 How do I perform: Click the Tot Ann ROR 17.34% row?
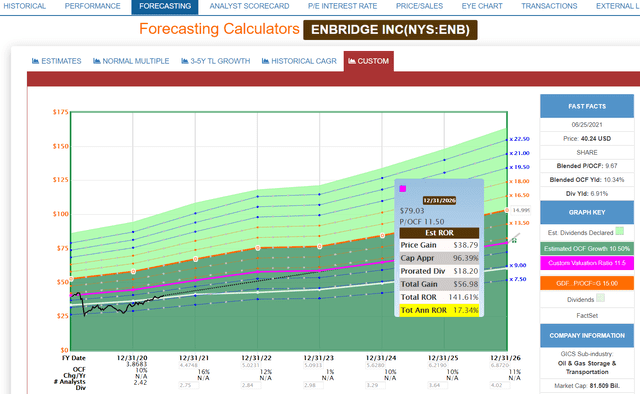point(439,310)
